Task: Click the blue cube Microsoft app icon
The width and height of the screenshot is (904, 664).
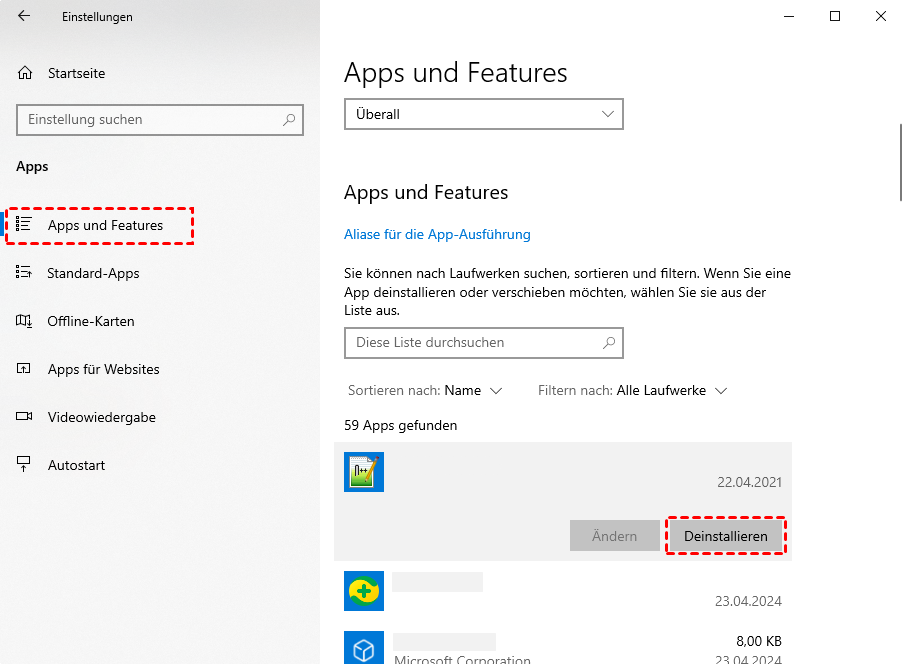Action: coord(364,646)
